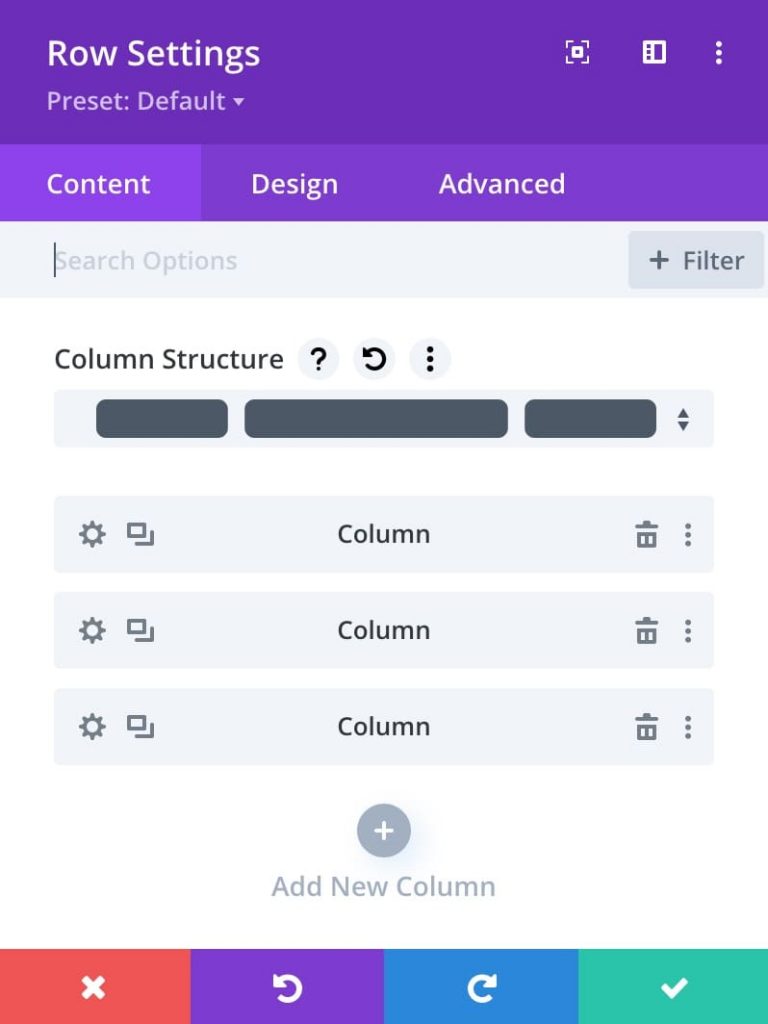Switch to the Design tab
This screenshot has height=1024, width=768.
coord(294,183)
